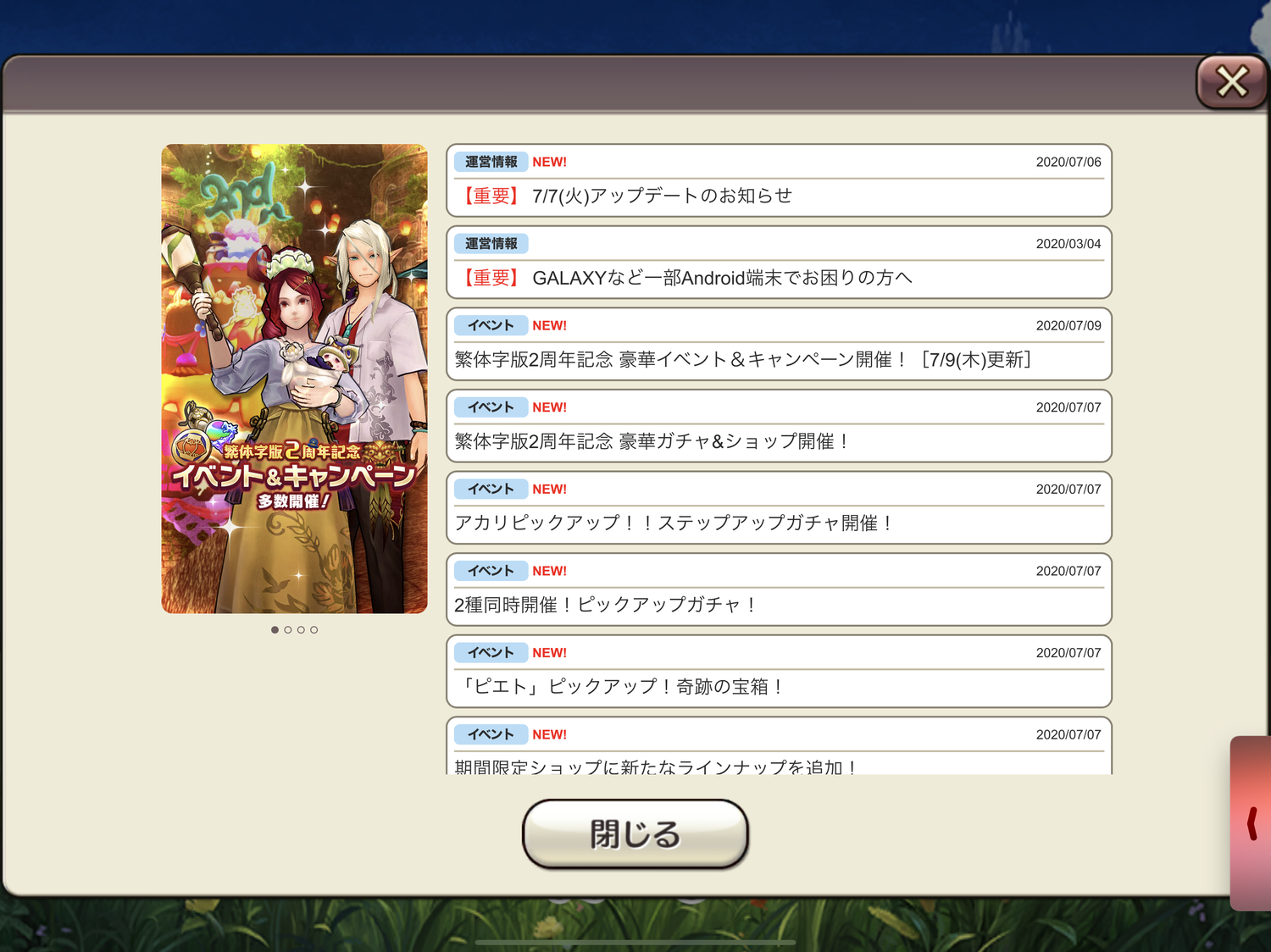Open 繁体字版2周年記念 豪華イベント＆キャンペーン news entry
Image resolution: width=1271 pixels, height=952 pixels.
(x=779, y=344)
